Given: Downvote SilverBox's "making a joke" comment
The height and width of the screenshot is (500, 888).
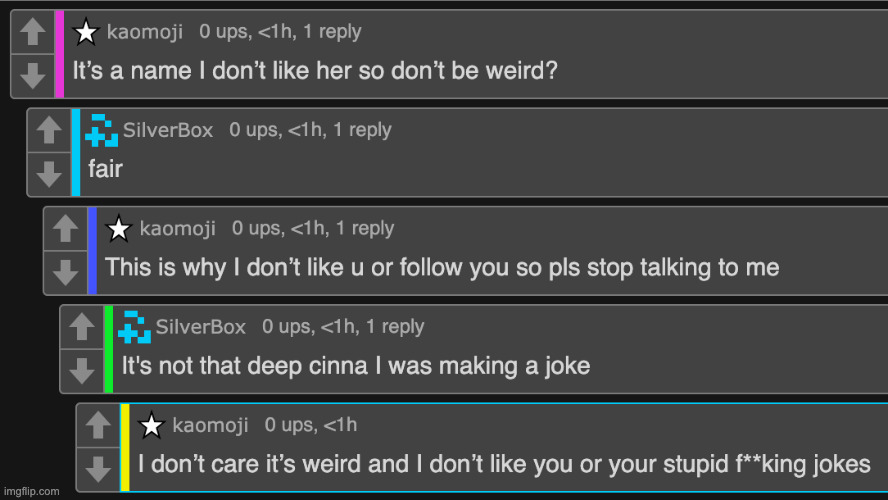Looking at the screenshot, I should pyautogui.click(x=81, y=369).
